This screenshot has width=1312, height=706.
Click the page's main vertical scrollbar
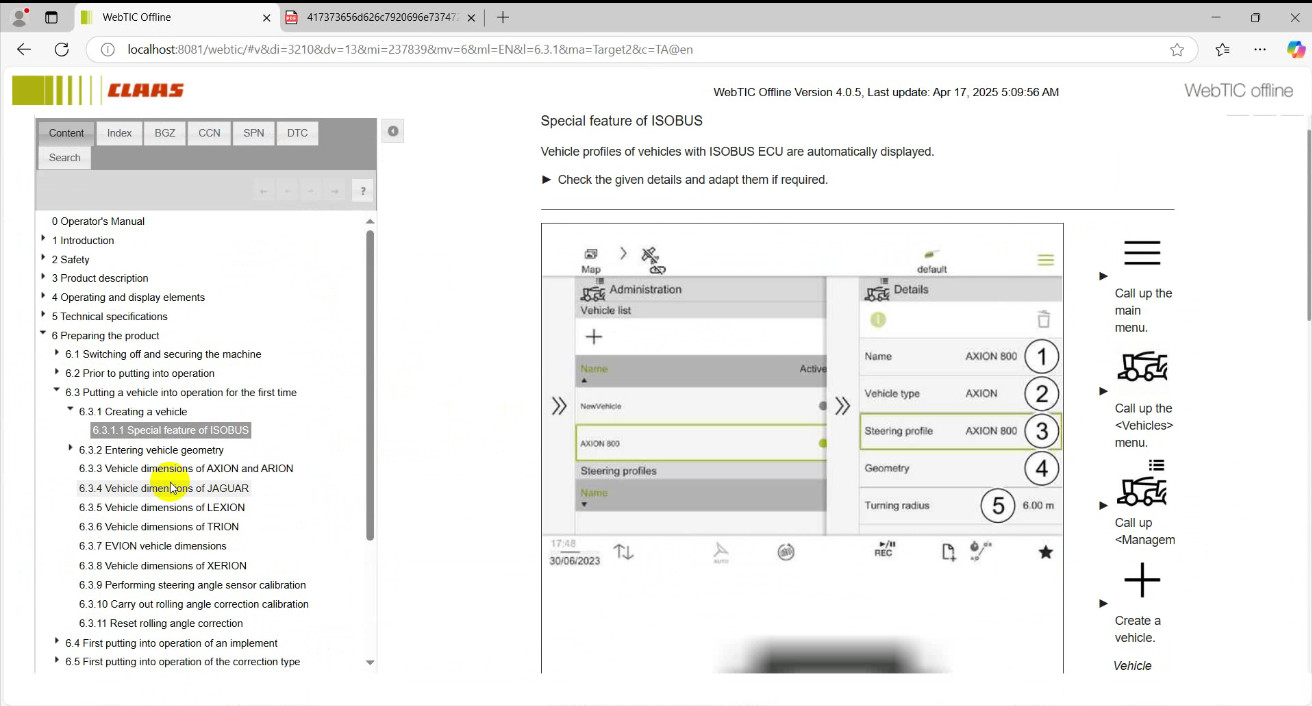click(x=1308, y=225)
